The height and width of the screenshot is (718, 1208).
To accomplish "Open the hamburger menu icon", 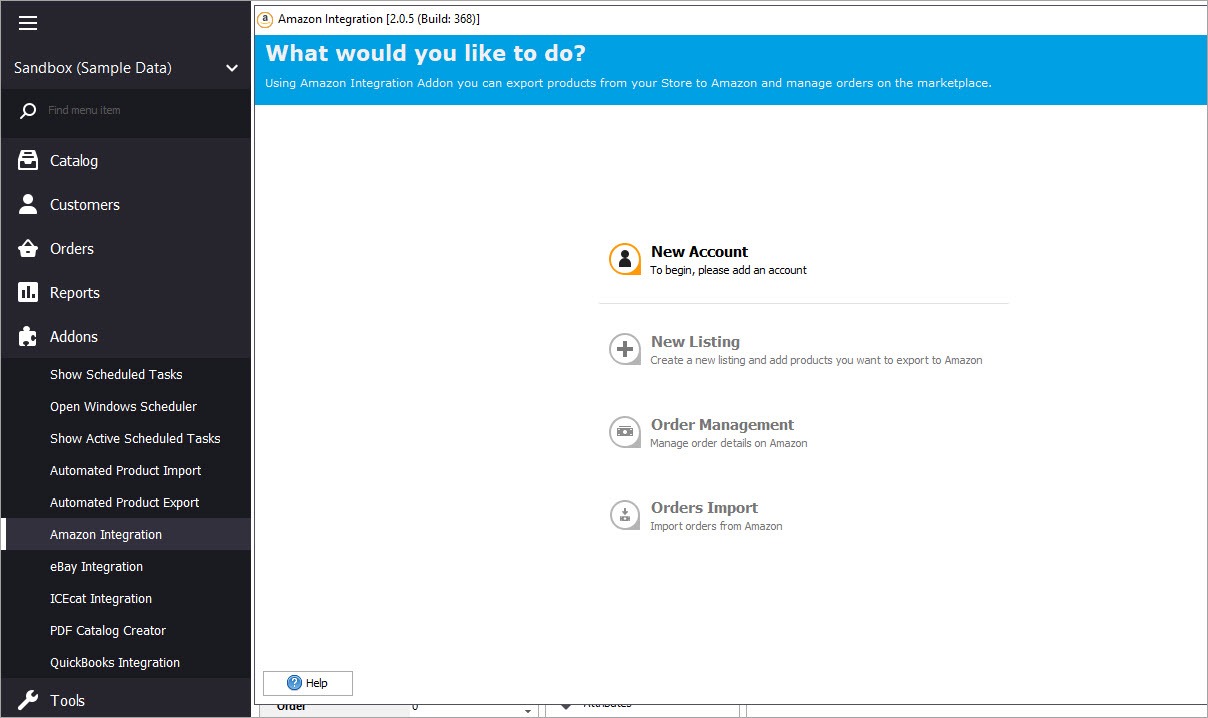I will click(27, 22).
